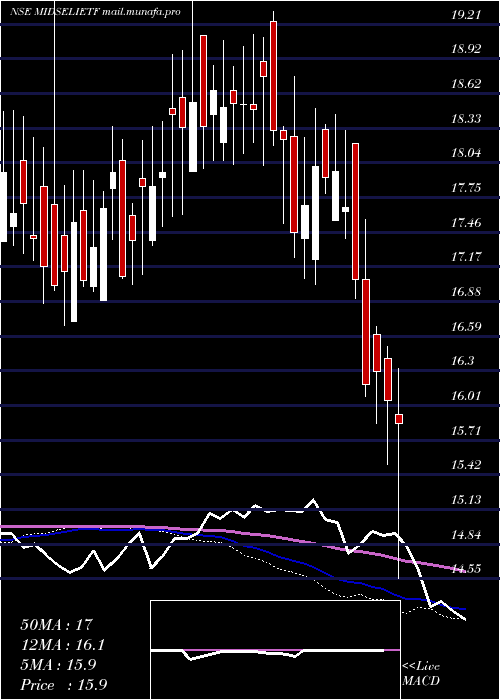
Task: Click the 12MA : 16.1 legend value
Action: coord(62,645)
